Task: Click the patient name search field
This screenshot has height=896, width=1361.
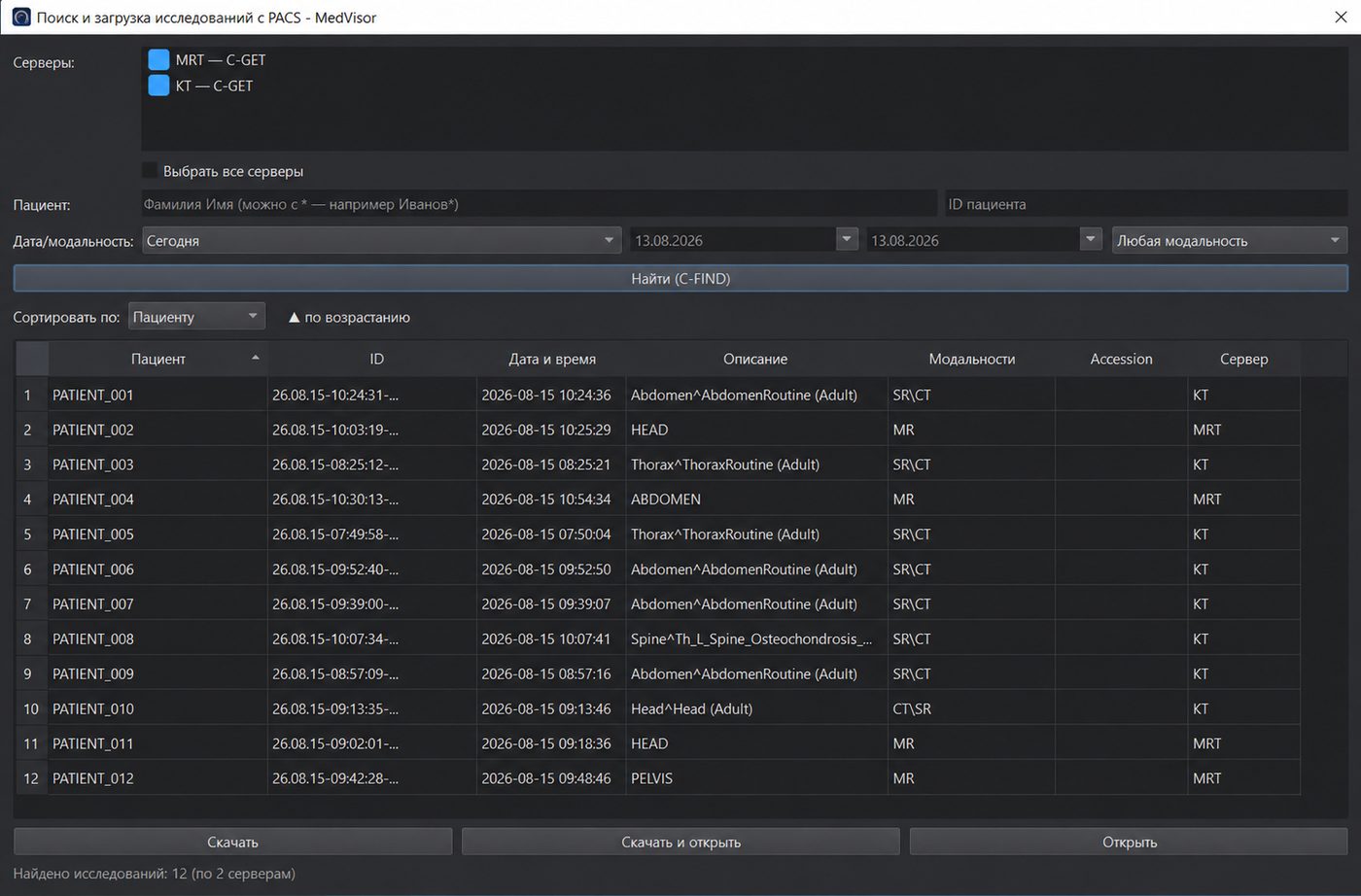Action: (540, 204)
